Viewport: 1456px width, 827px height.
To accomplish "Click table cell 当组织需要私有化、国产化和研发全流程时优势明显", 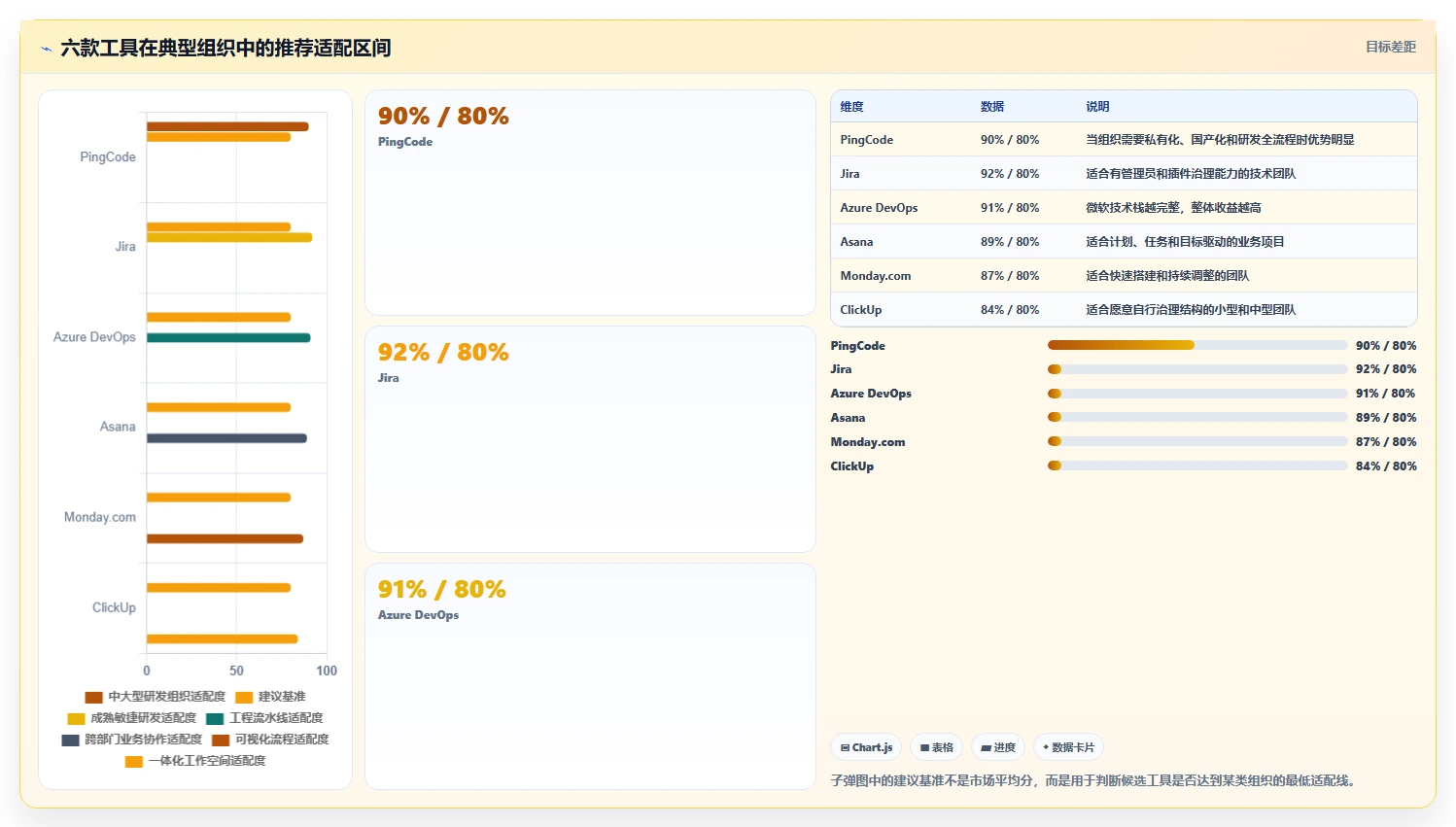I will (1220, 140).
